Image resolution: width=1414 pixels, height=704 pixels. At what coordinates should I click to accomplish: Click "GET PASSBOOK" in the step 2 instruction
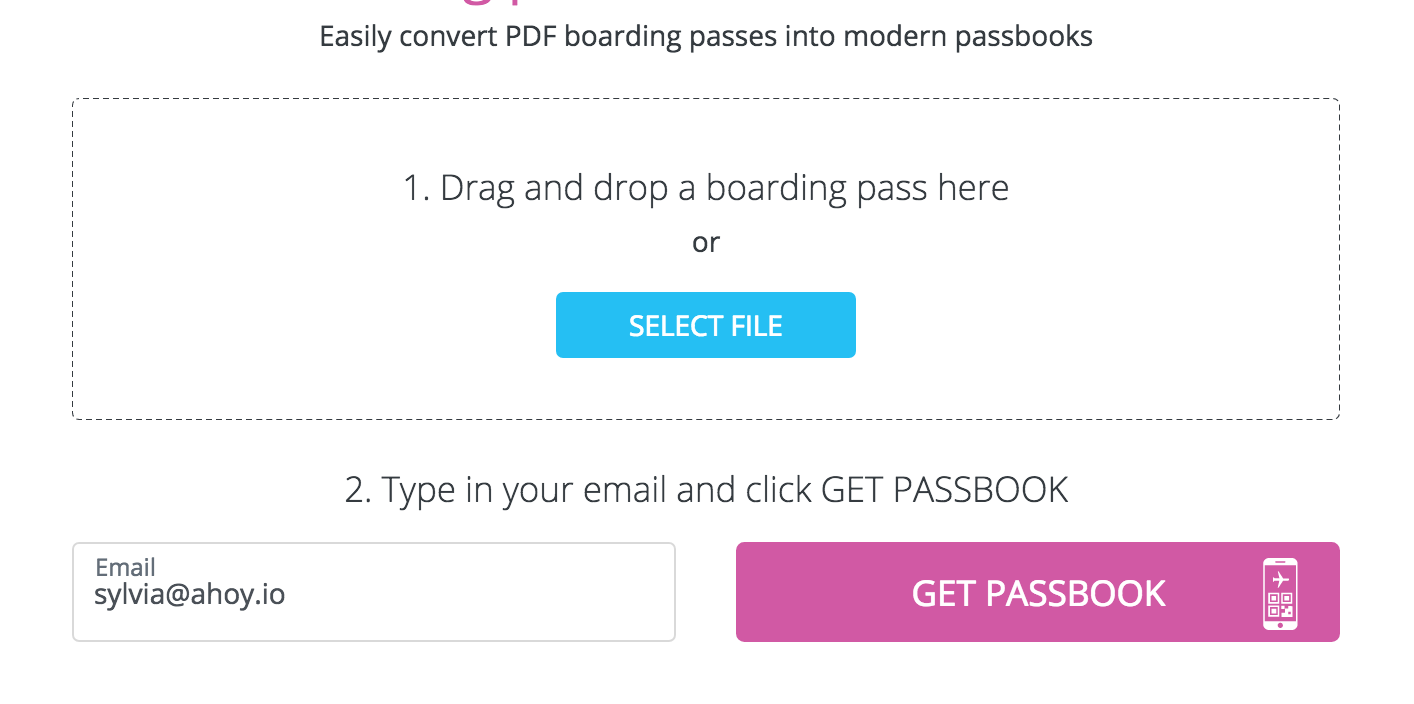(945, 490)
